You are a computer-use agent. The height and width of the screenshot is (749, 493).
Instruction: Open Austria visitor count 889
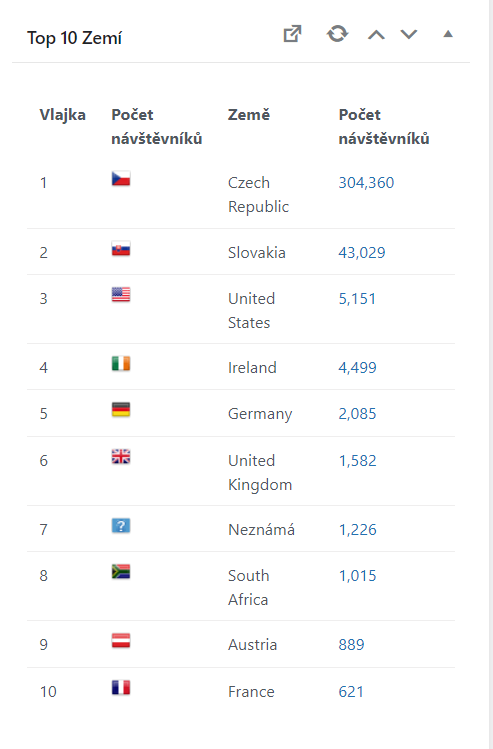(x=351, y=644)
